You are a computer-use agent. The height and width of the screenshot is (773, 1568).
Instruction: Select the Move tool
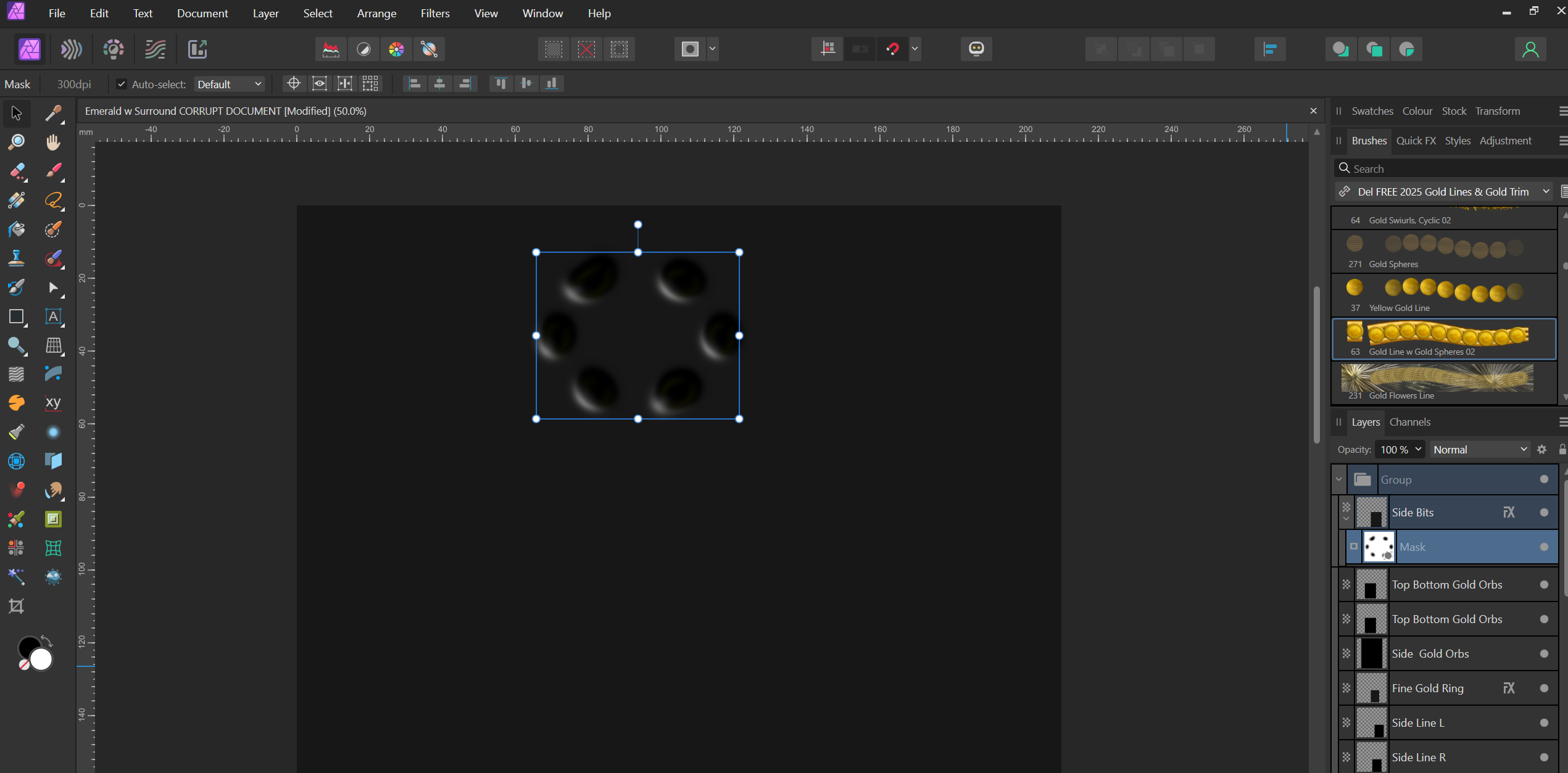pos(17,114)
